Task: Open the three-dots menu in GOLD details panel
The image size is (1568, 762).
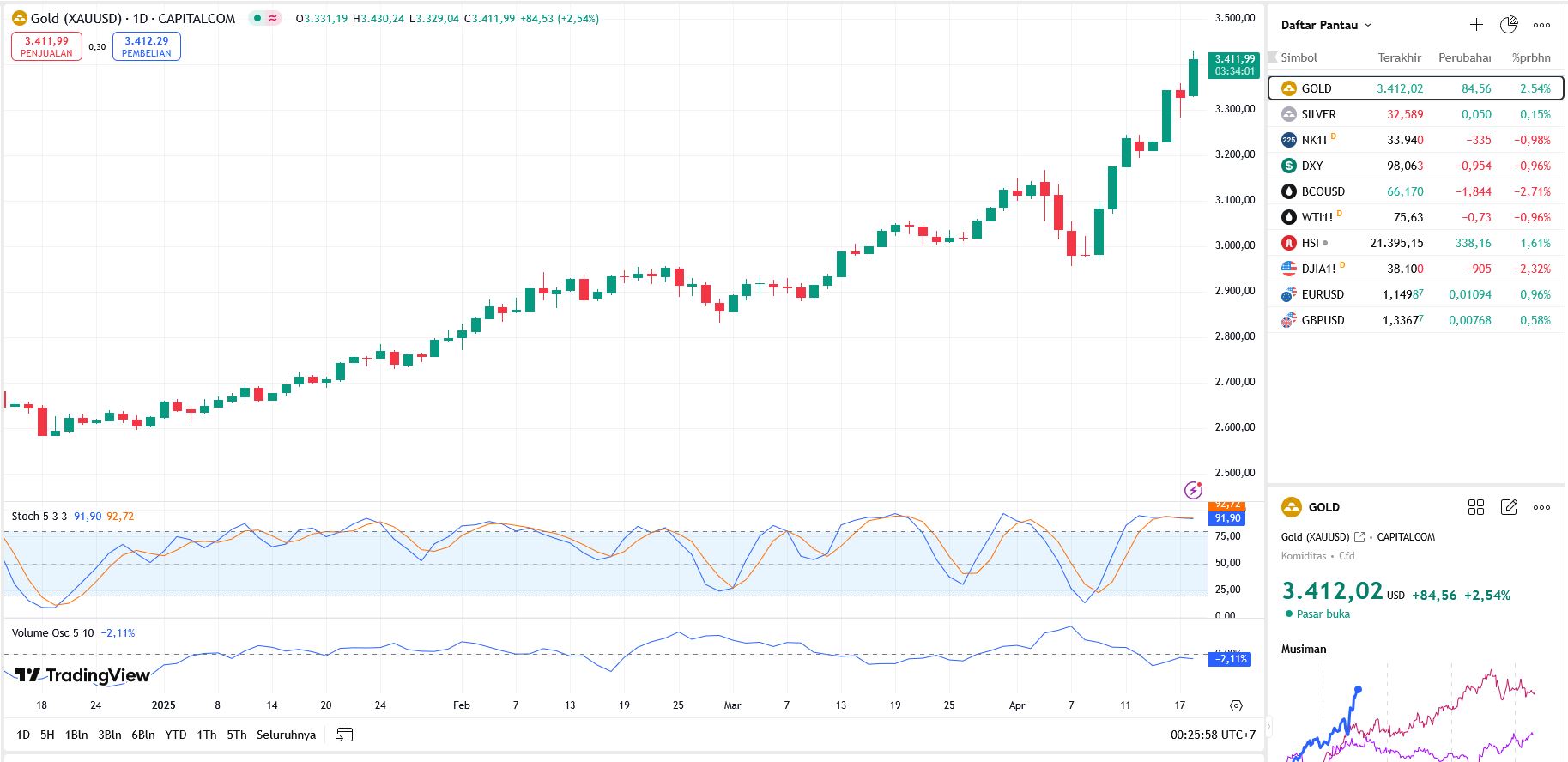Action: [x=1541, y=507]
